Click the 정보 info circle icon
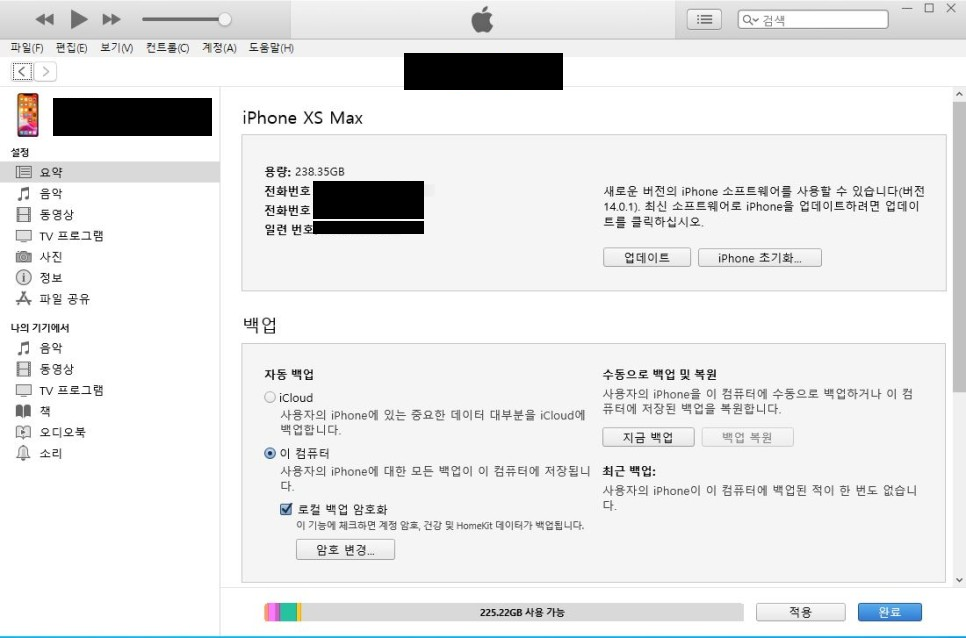Viewport: 966px width, 638px height. tap(23, 277)
